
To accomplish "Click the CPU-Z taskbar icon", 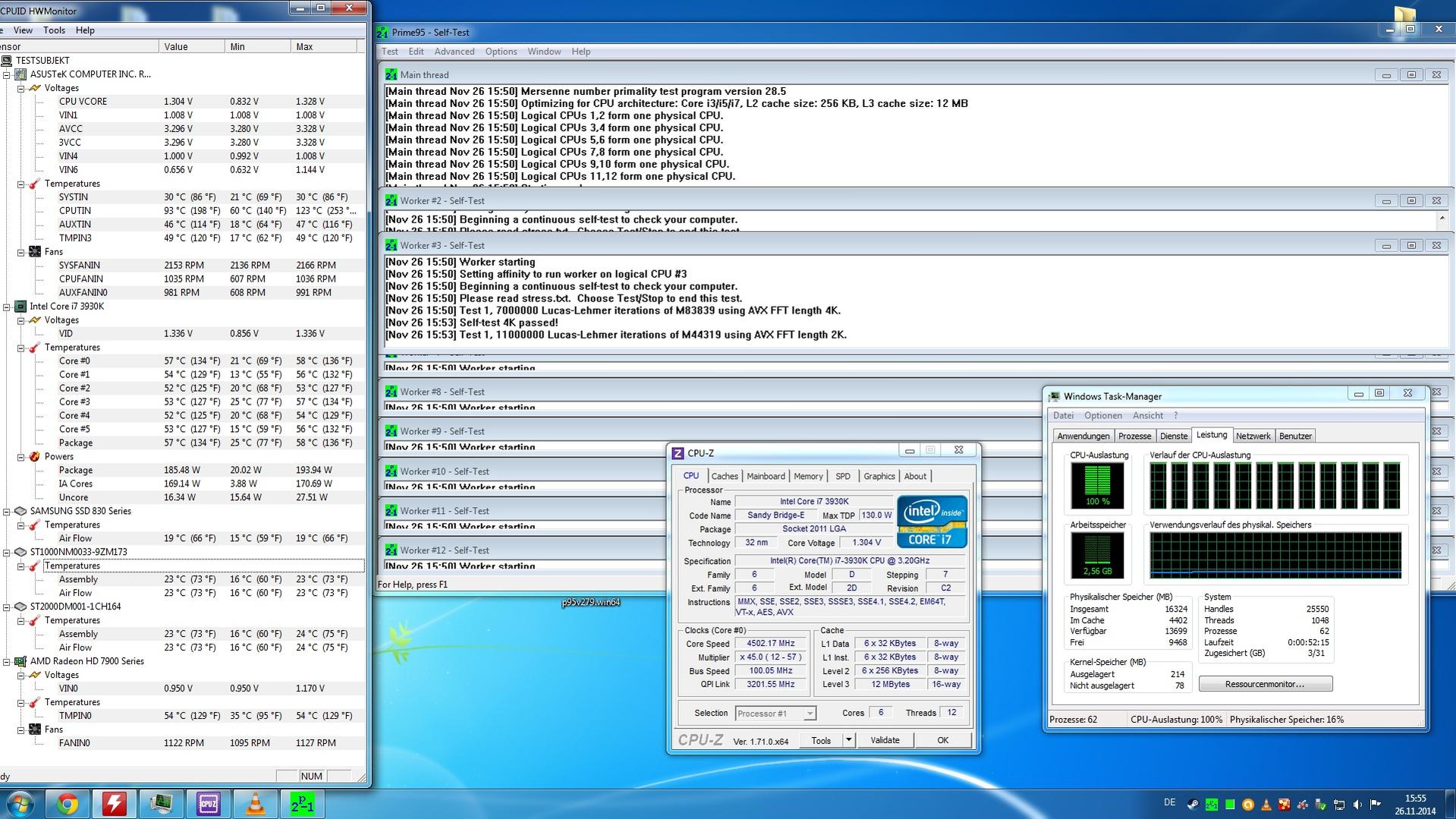I will point(208,804).
